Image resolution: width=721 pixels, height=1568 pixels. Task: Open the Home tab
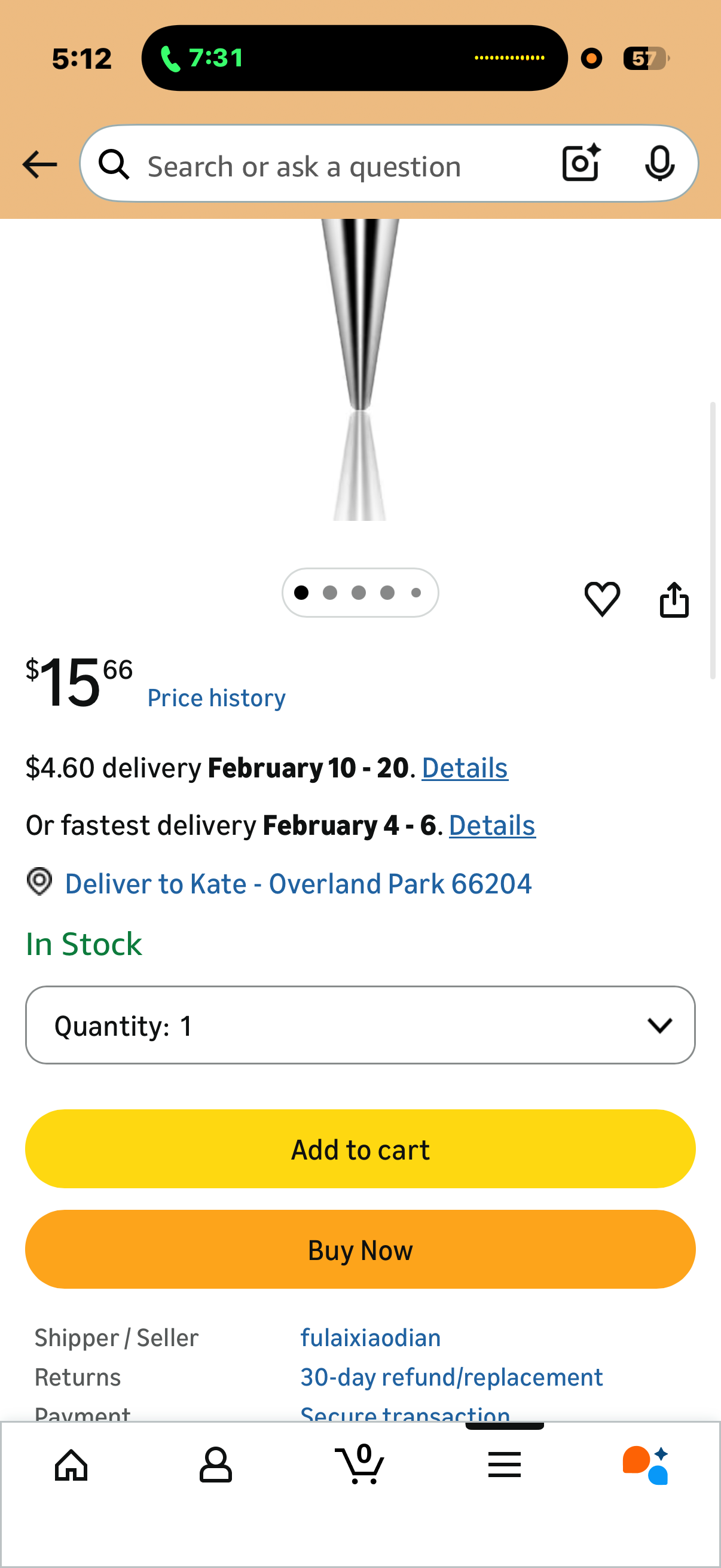(x=71, y=1465)
